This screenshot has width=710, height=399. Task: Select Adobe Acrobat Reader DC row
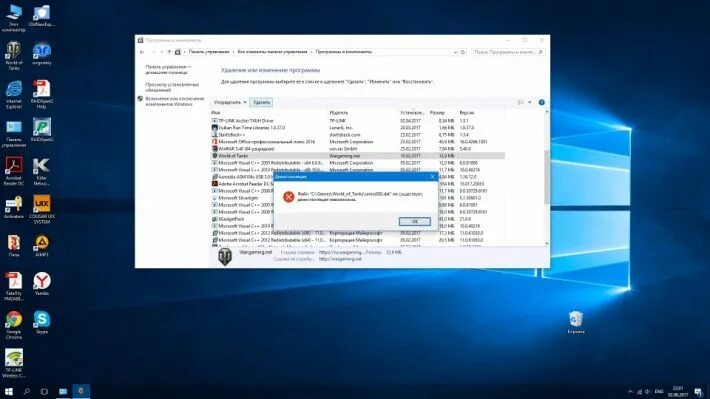pos(242,184)
